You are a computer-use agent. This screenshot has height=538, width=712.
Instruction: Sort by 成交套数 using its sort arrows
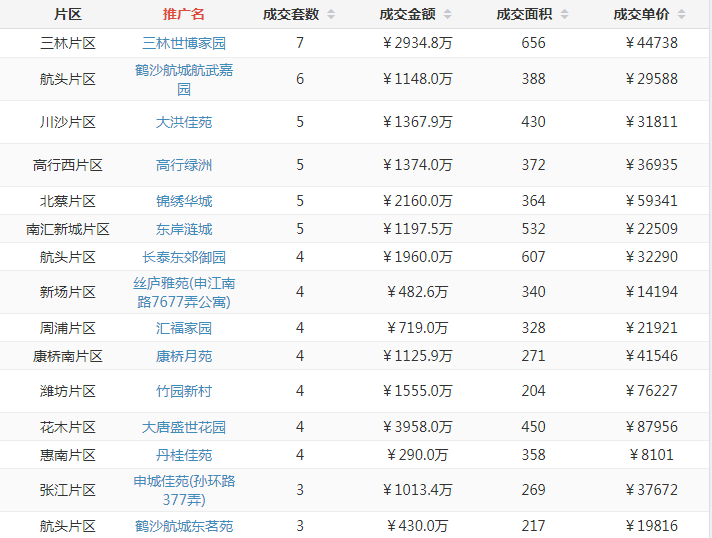[x=331, y=14]
